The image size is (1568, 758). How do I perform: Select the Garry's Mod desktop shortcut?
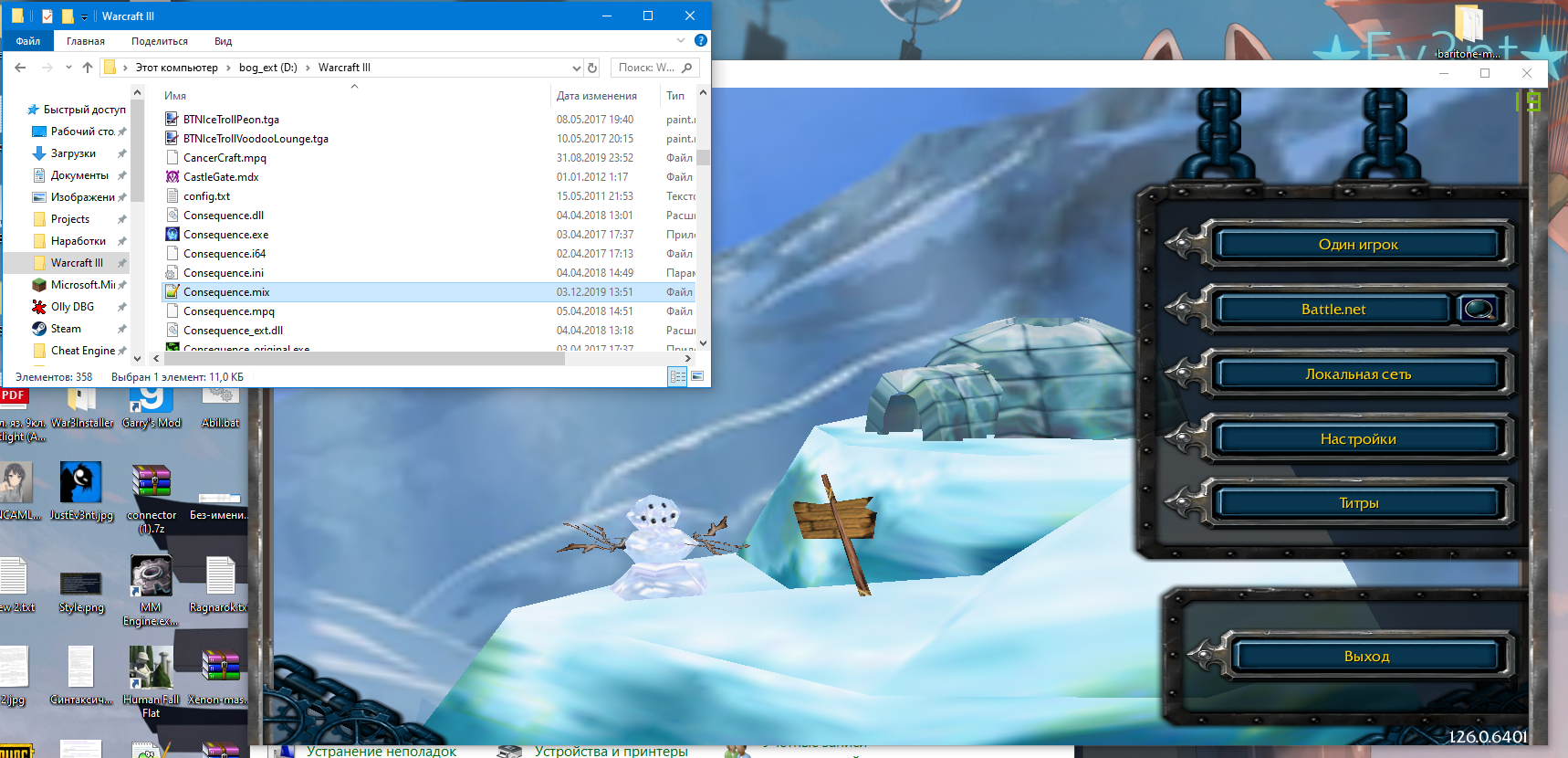(x=152, y=407)
